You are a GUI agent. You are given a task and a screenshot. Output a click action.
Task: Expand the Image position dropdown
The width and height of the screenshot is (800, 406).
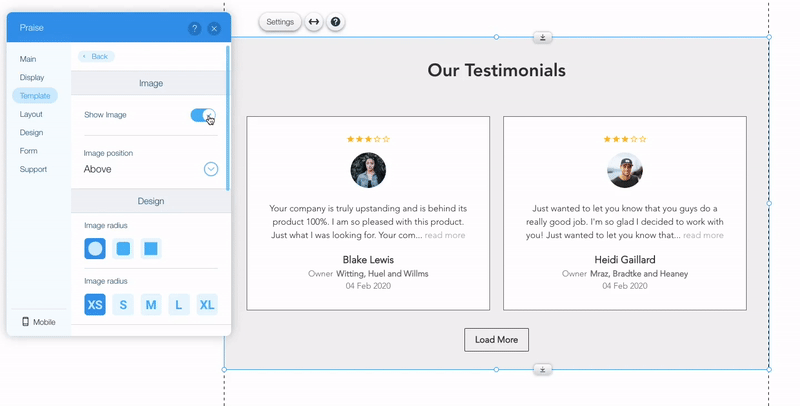click(x=211, y=169)
